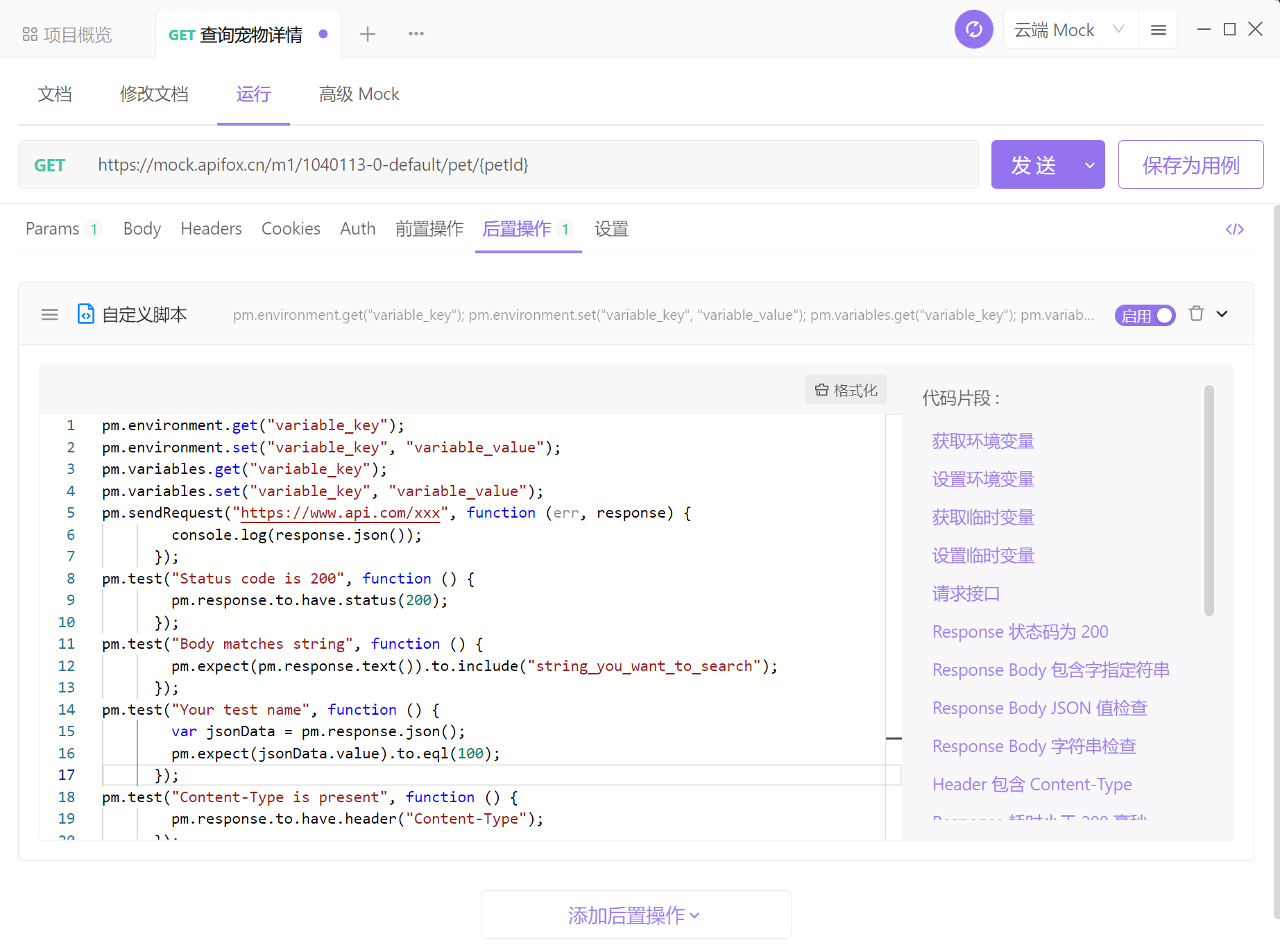
Task: Click the 保存为用例 button
Action: coord(1191,164)
